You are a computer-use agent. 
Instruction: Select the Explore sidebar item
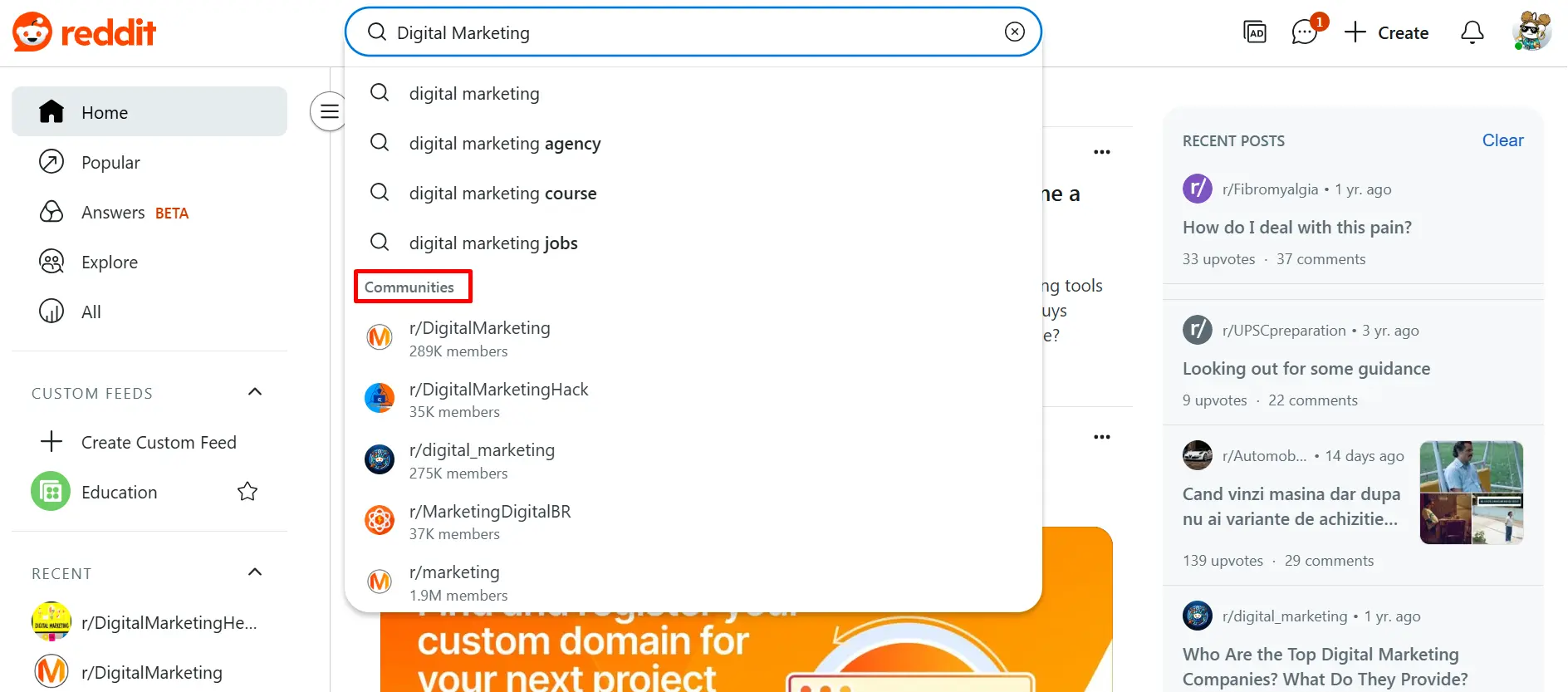click(109, 263)
